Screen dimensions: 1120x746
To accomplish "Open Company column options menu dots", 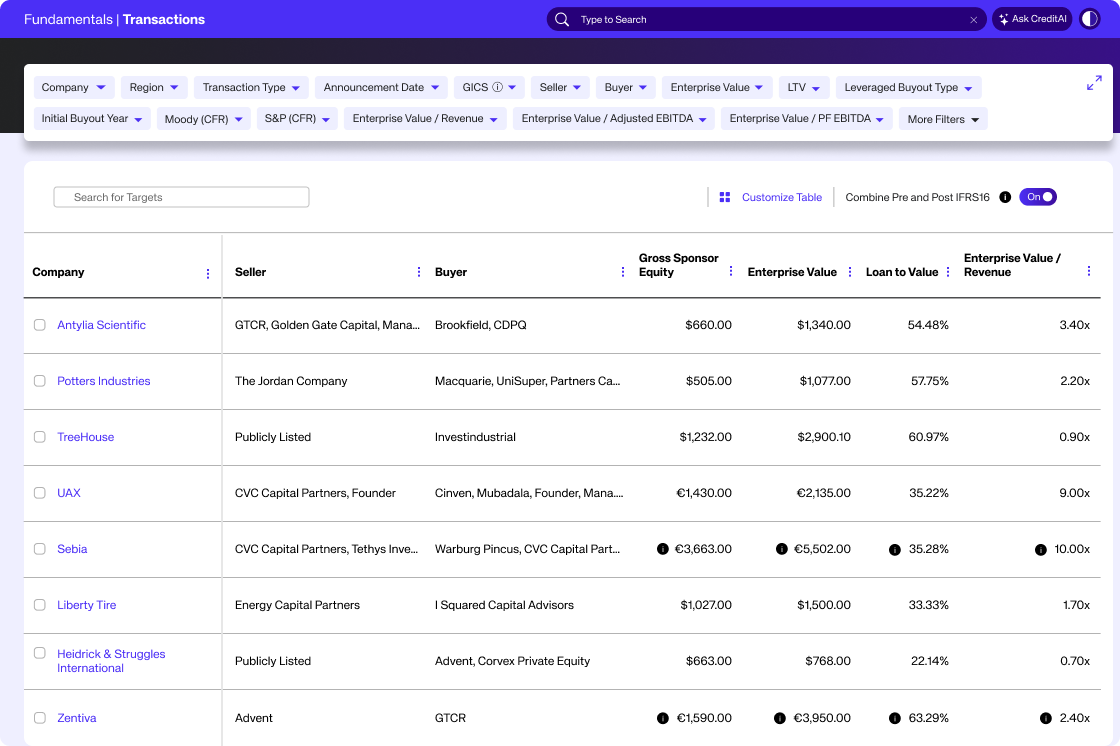I will pos(208,274).
